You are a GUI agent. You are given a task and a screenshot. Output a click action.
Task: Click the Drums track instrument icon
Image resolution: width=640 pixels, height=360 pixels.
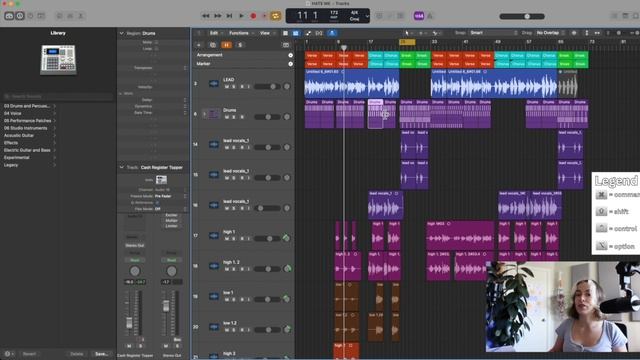[213, 114]
